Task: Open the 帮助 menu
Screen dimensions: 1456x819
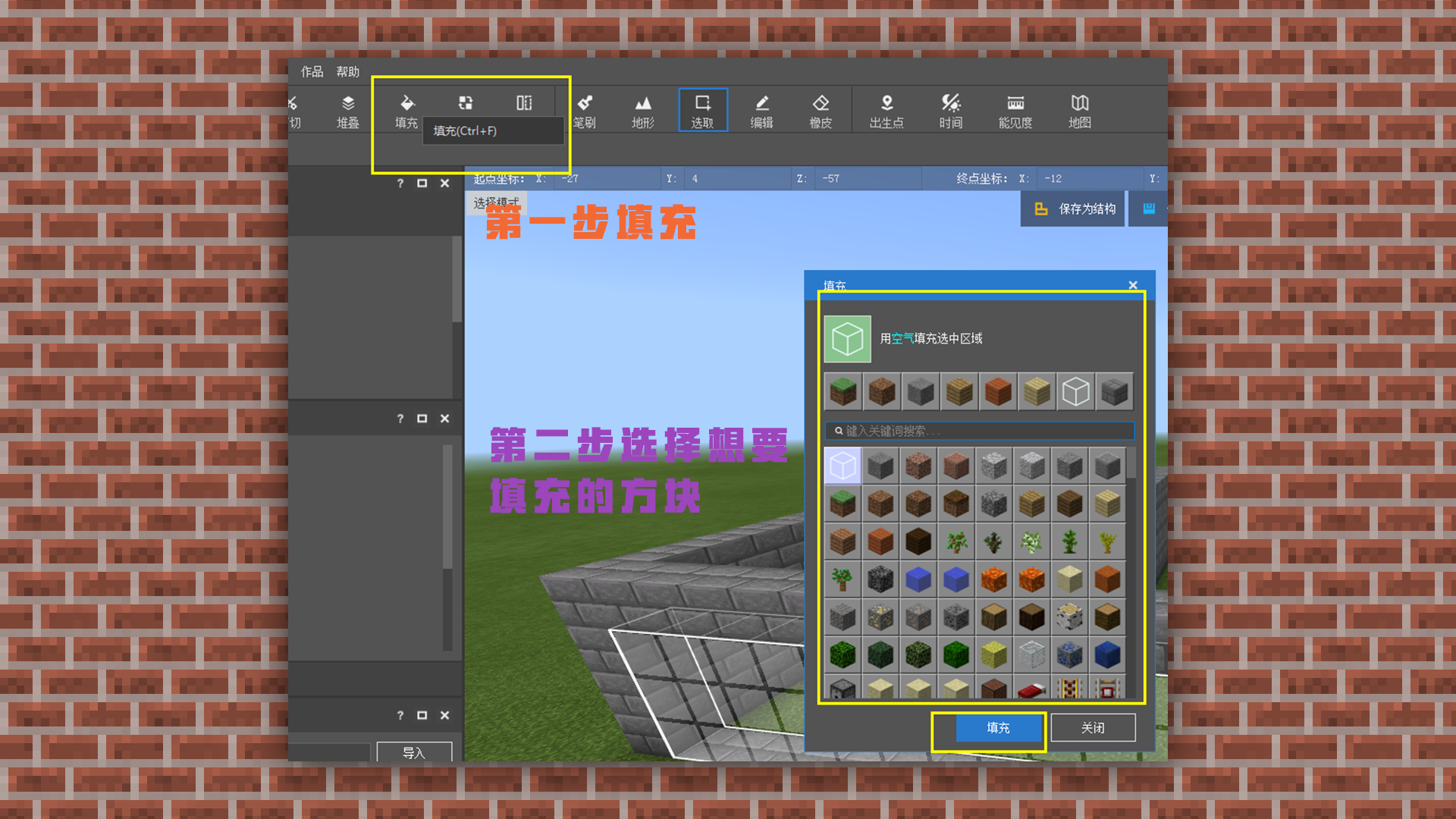Action: coord(347,71)
